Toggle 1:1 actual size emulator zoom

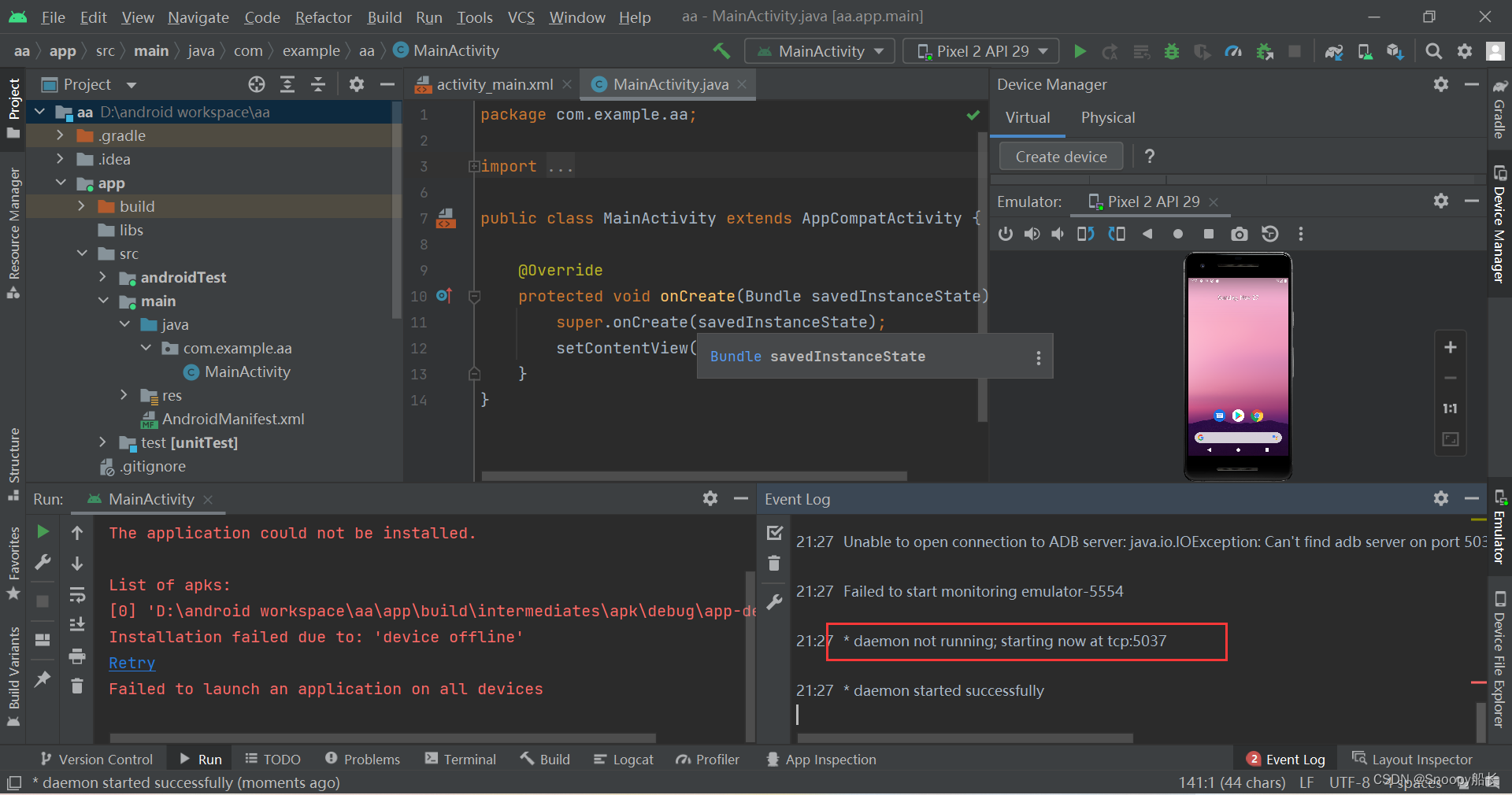[1451, 409]
